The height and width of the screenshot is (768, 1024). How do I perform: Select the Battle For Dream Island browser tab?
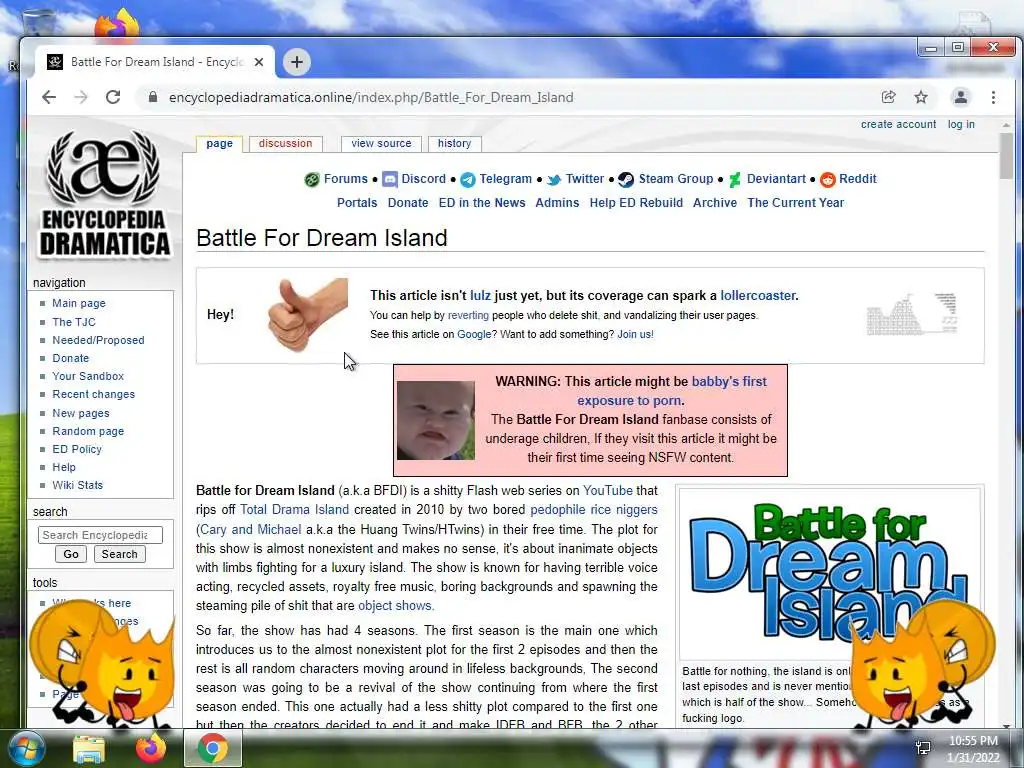point(155,62)
